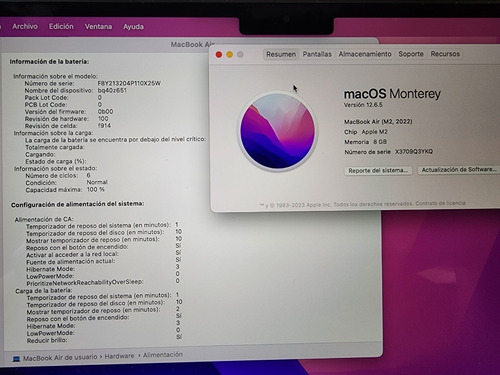Image resolution: width=500 pixels, height=375 pixels.
Task: Click 'Estado de carga (%)' row
Action: [56, 161]
